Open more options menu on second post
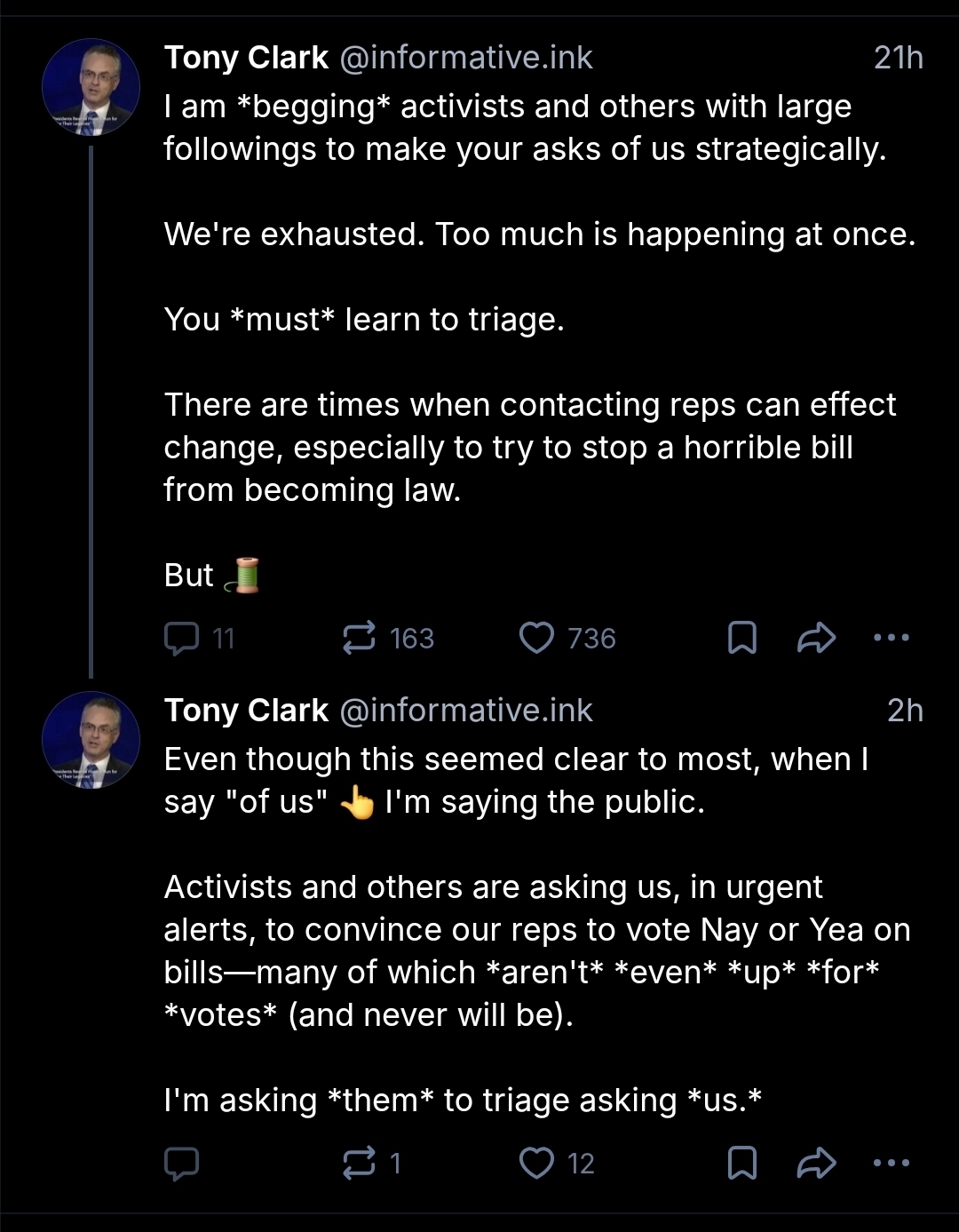 (892, 1163)
